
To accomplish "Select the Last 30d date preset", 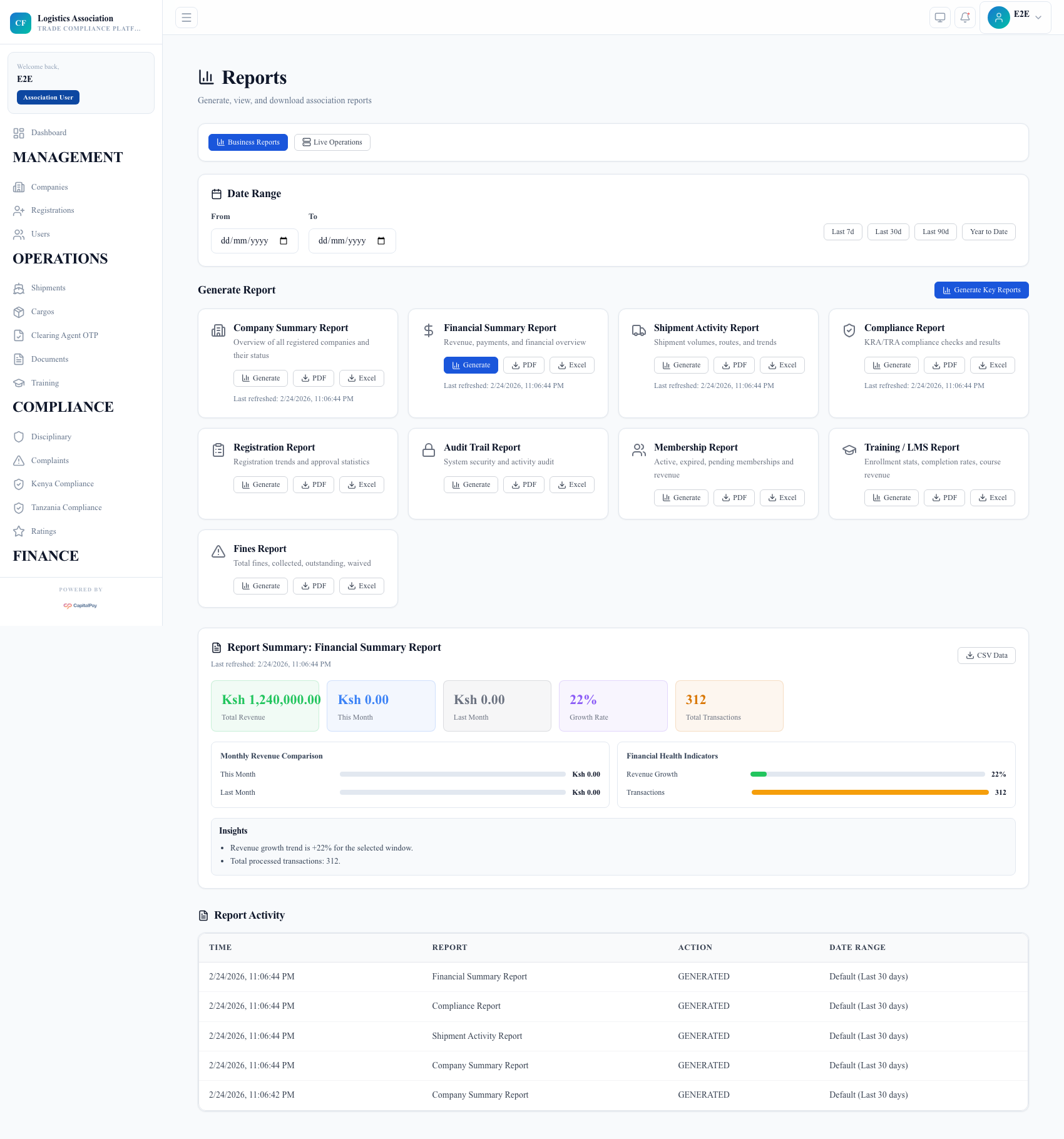I will [x=888, y=232].
